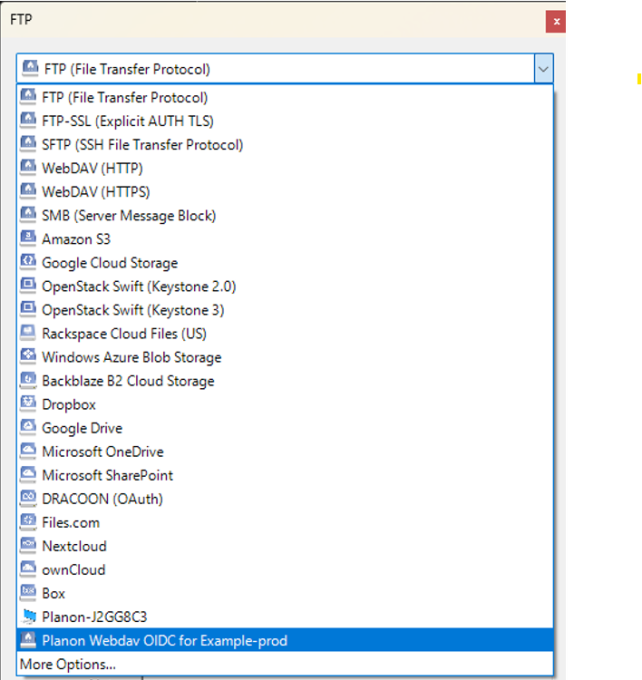Click the DRACOON (OAuth) icon

coord(28,498)
